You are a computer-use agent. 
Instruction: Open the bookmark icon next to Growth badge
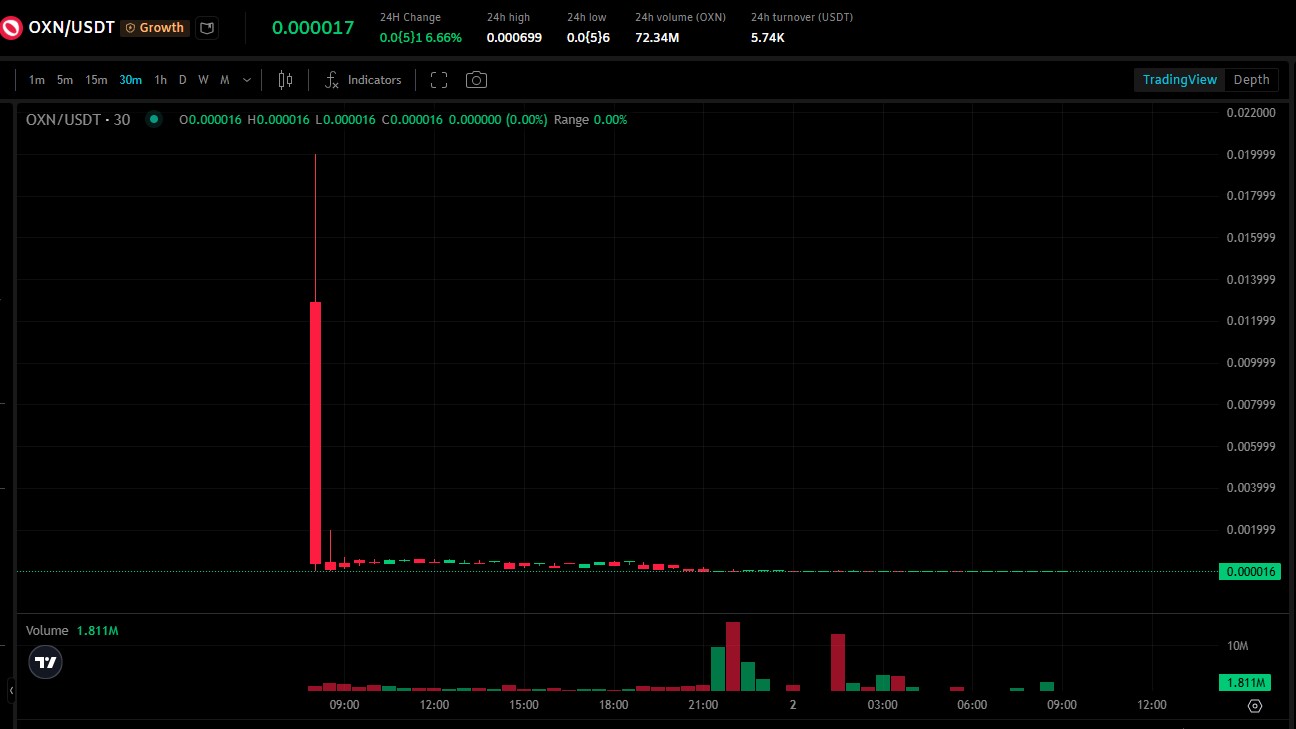207,28
